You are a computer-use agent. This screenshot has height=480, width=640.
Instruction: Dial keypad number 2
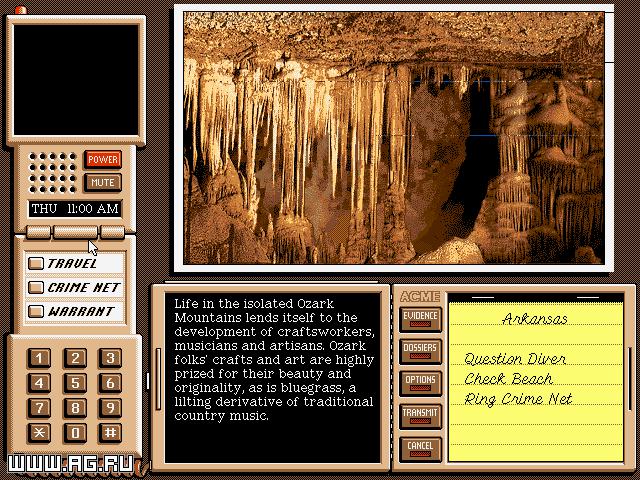pyautogui.click(x=75, y=358)
